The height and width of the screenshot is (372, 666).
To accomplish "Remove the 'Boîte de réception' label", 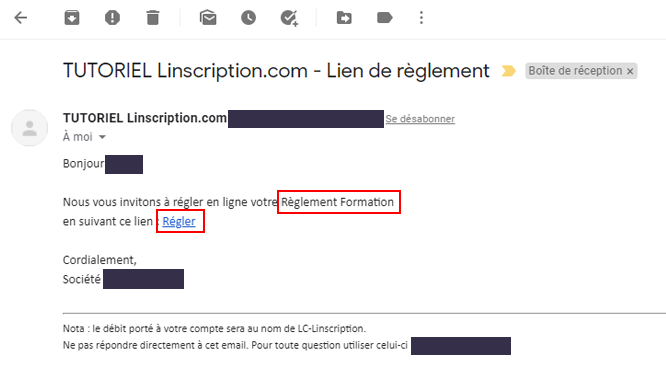I will pyautogui.click(x=630, y=71).
